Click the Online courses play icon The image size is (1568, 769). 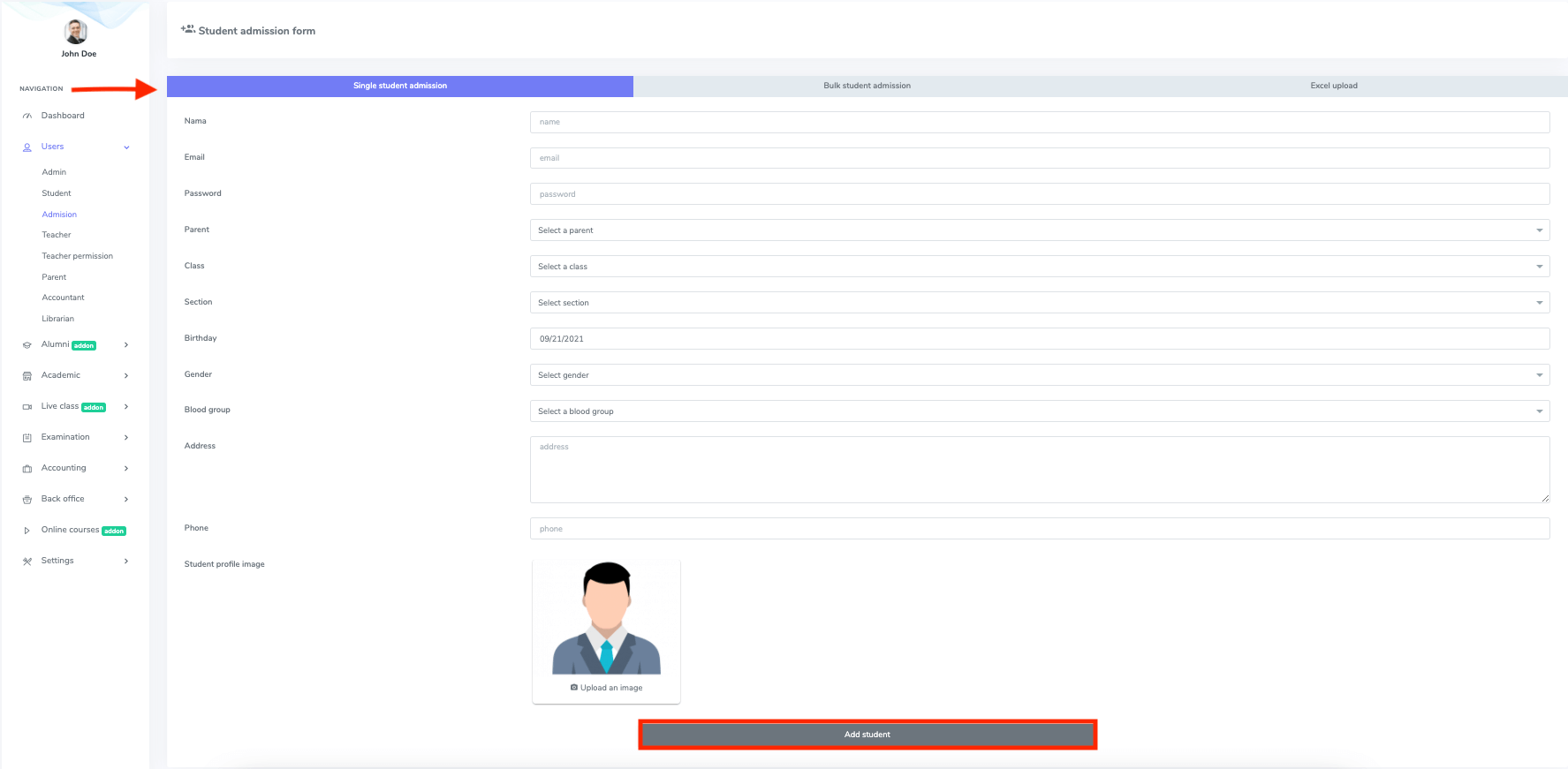(27, 531)
